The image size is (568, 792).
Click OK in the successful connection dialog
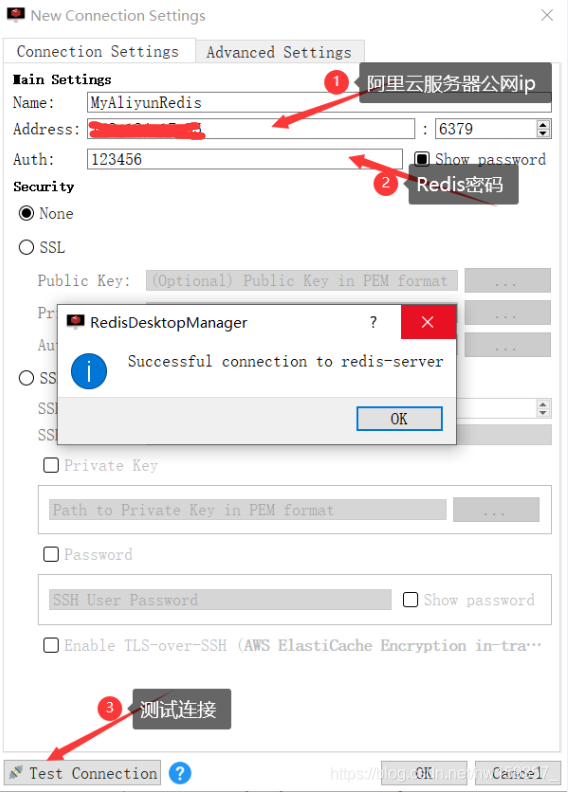click(399, 419)
